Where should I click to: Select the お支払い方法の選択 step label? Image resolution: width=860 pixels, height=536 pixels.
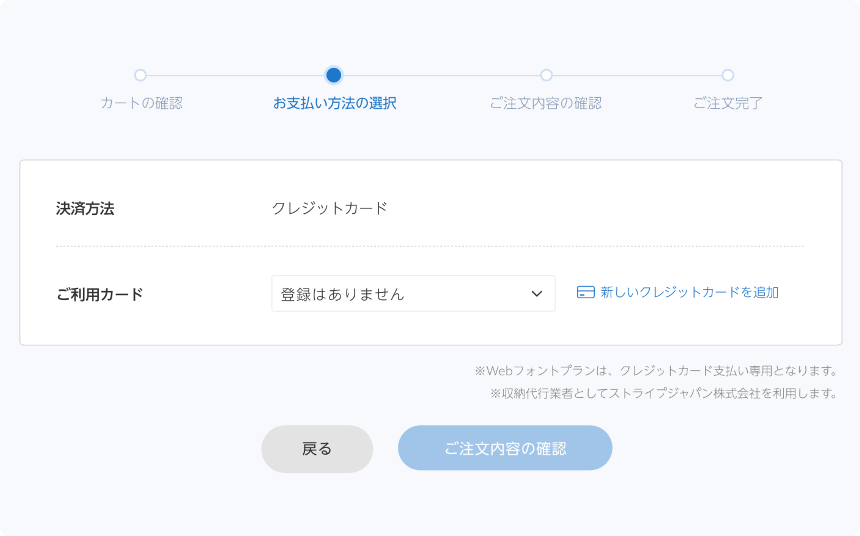[x=334, y=103]
